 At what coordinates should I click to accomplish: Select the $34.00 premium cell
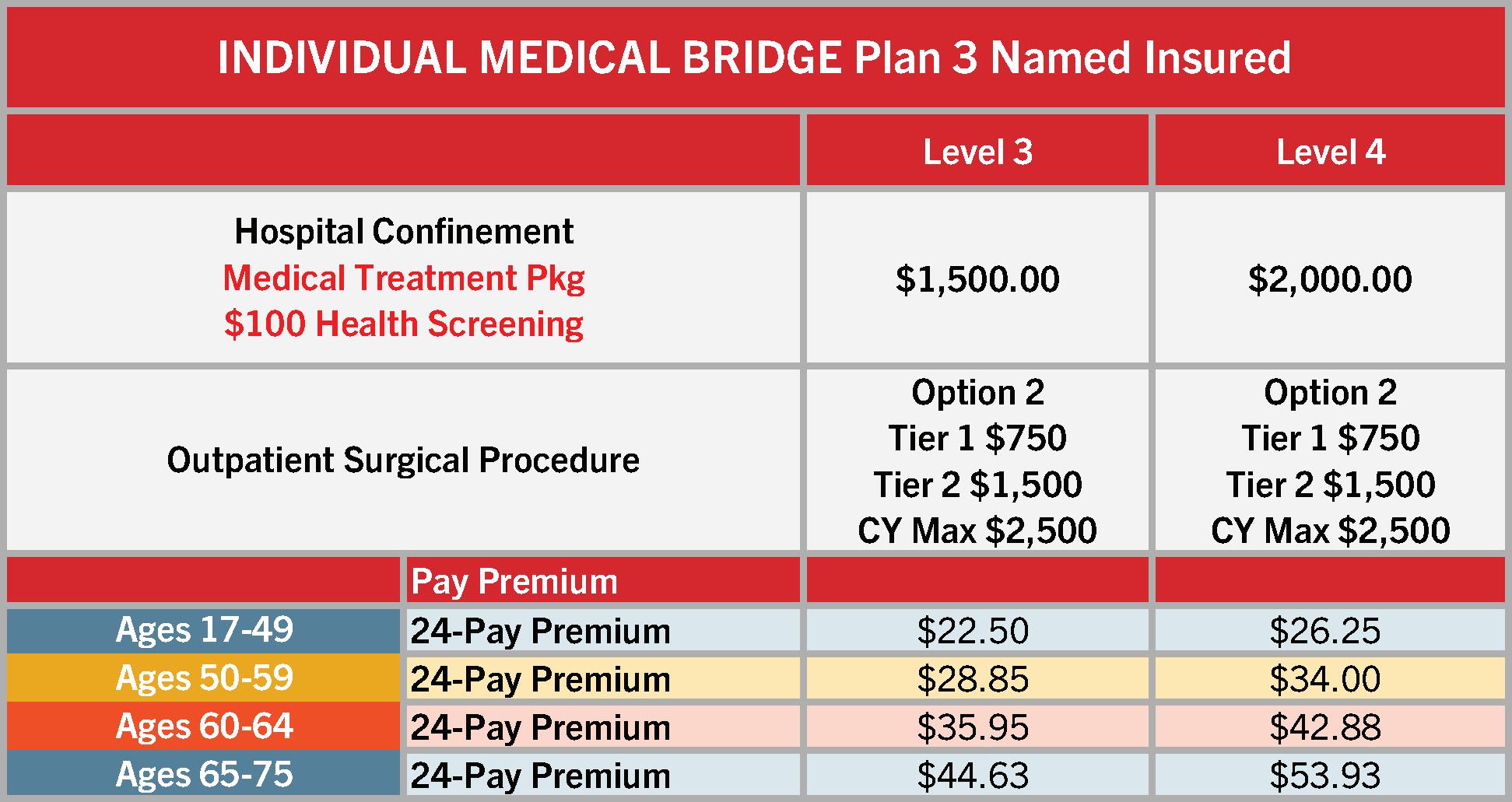tap(1330, 678)
